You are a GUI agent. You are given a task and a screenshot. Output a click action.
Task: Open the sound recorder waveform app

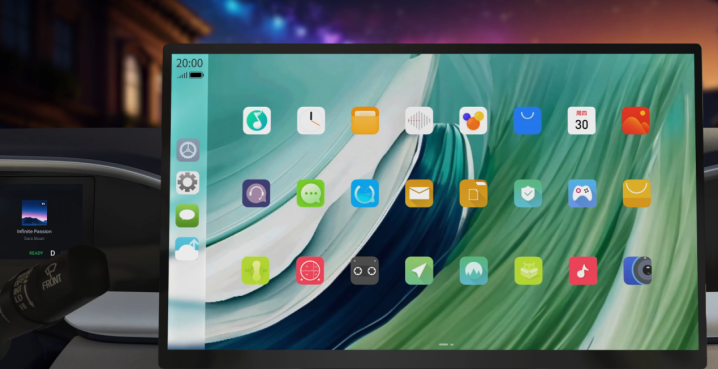tap(419, 120)
